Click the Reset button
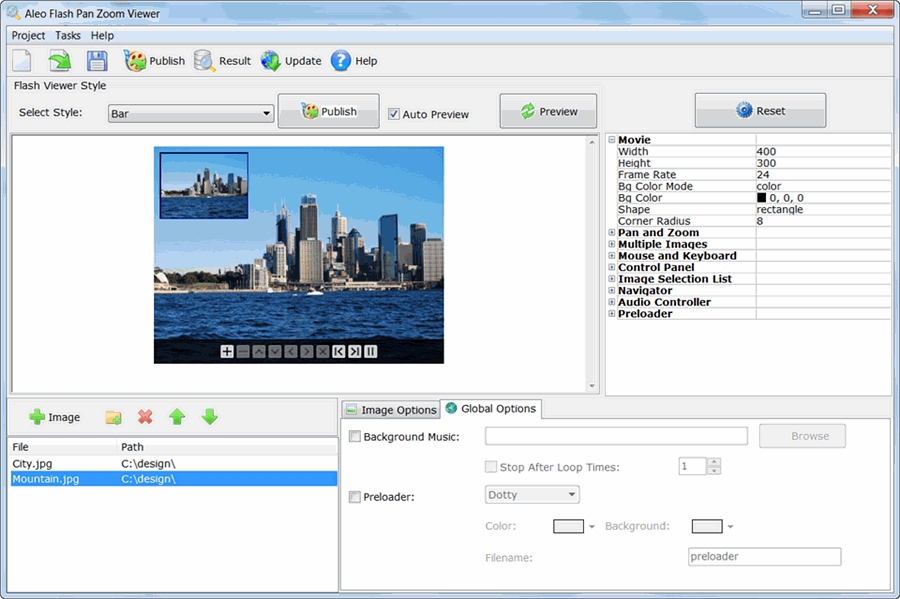This screenshot has width=900, height=599. click(x=760, y=111)
